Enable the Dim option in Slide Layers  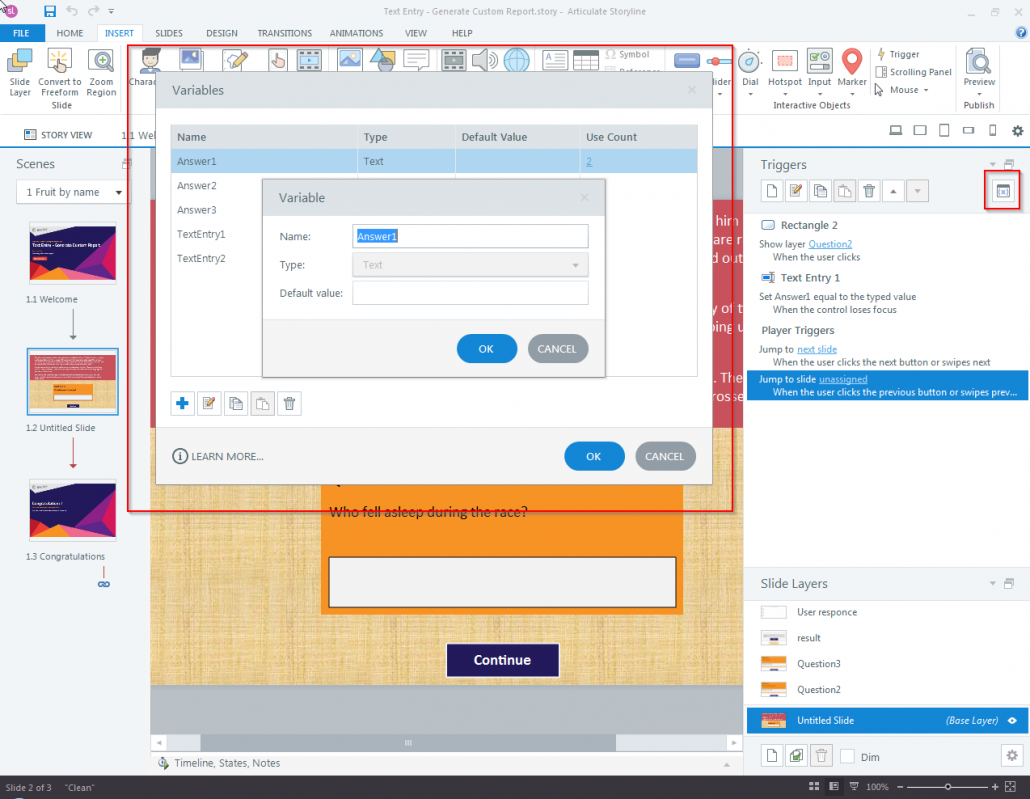[x=846, y=755]
